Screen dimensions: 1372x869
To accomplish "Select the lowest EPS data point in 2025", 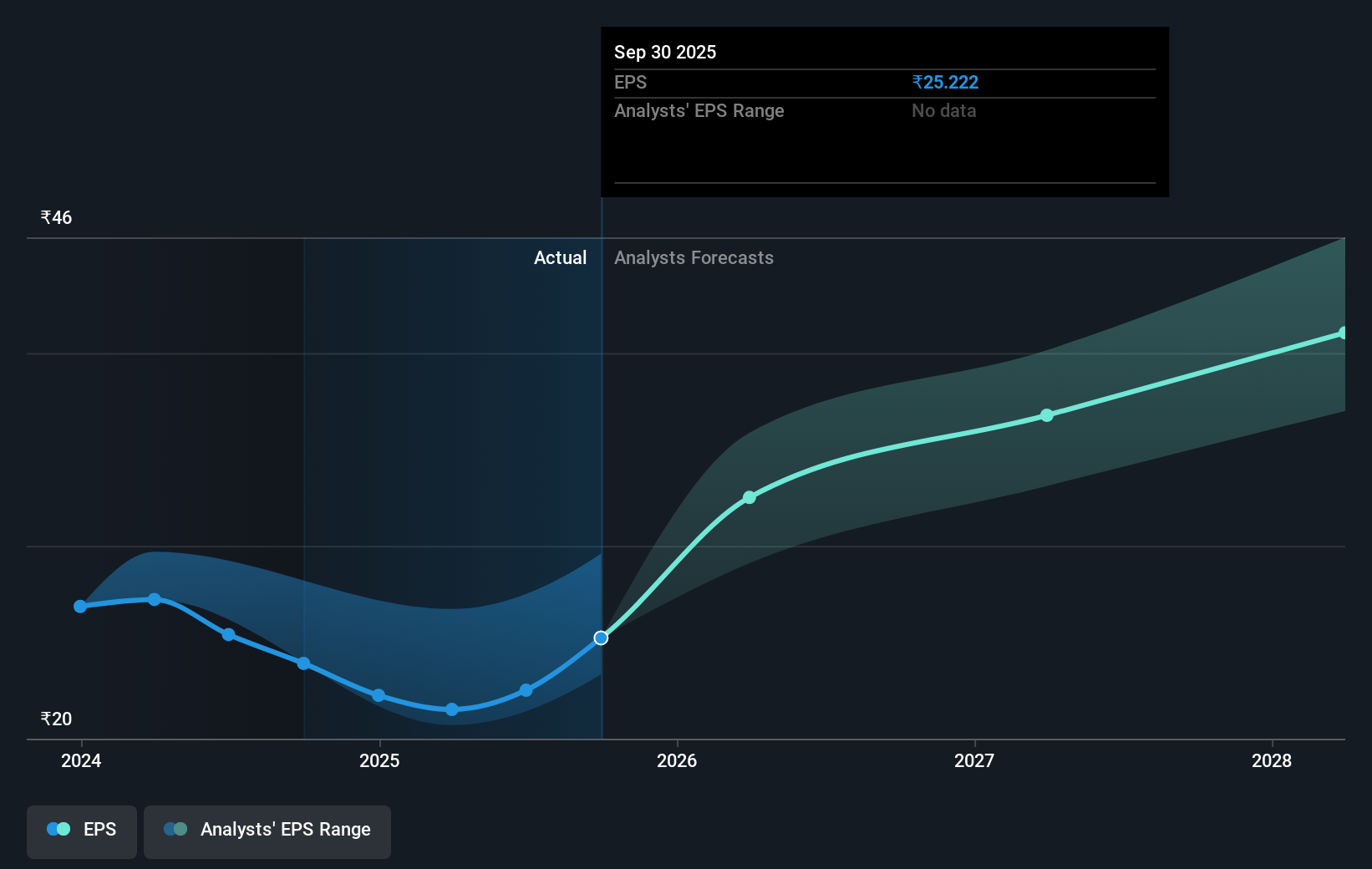I will coord(451,709).
